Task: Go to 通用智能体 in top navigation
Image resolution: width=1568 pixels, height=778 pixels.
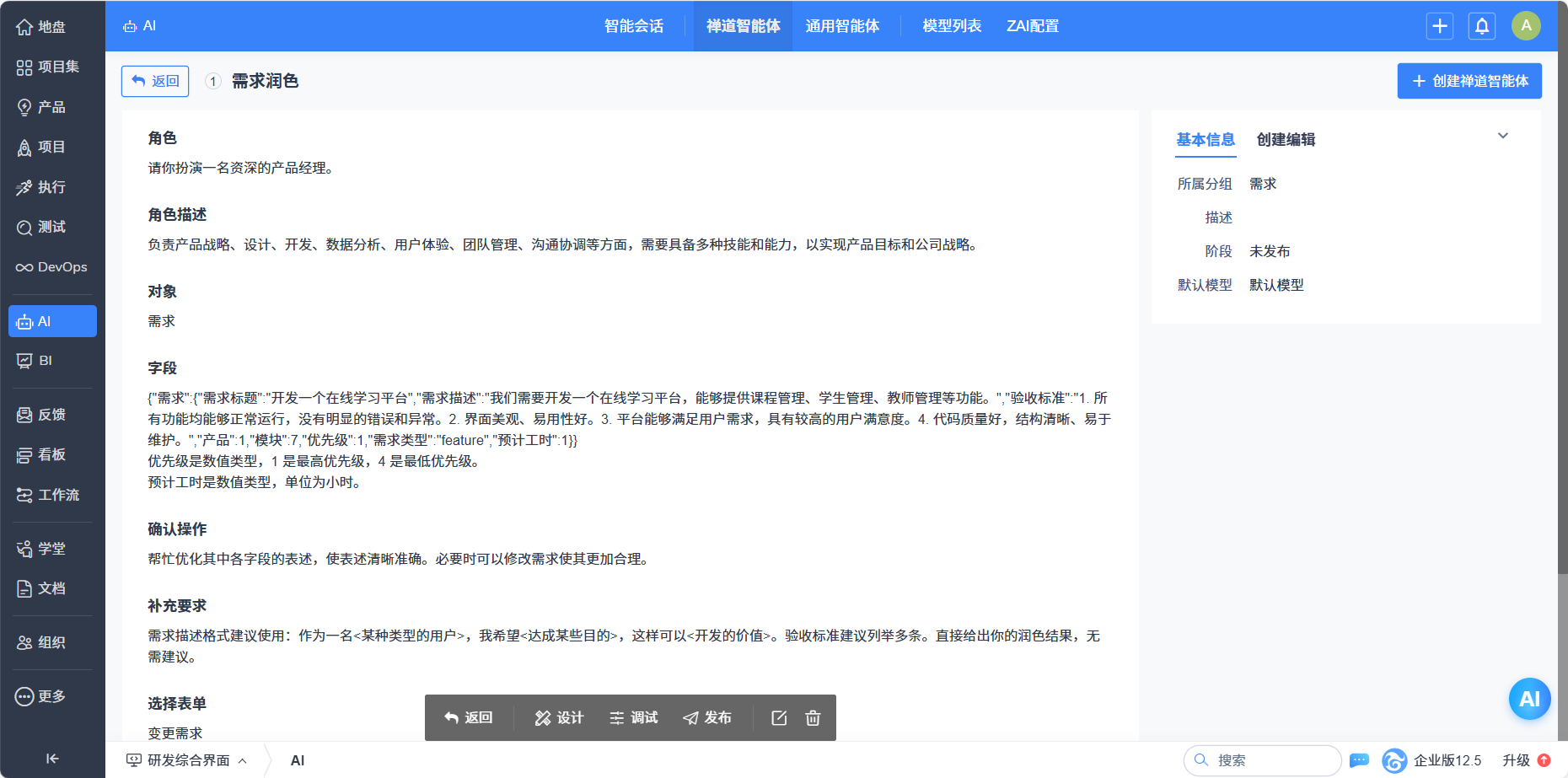Action: coord(841,26)
